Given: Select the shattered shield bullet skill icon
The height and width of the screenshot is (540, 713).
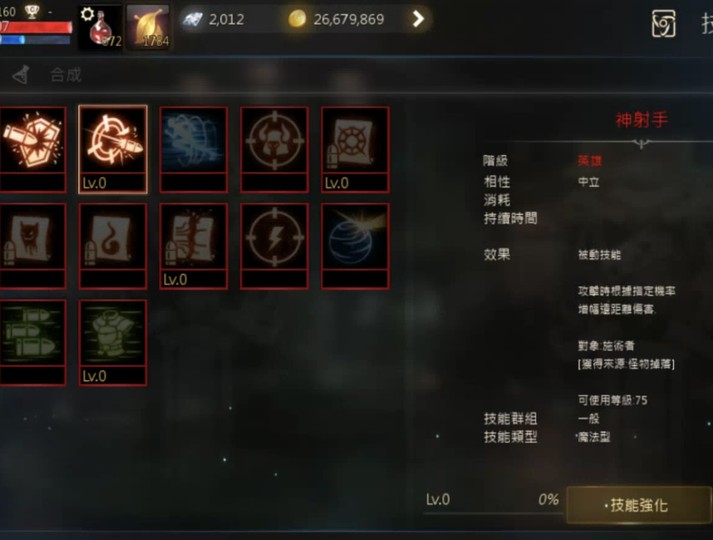Looking at the screenshot, I should [x=32, y=150].
